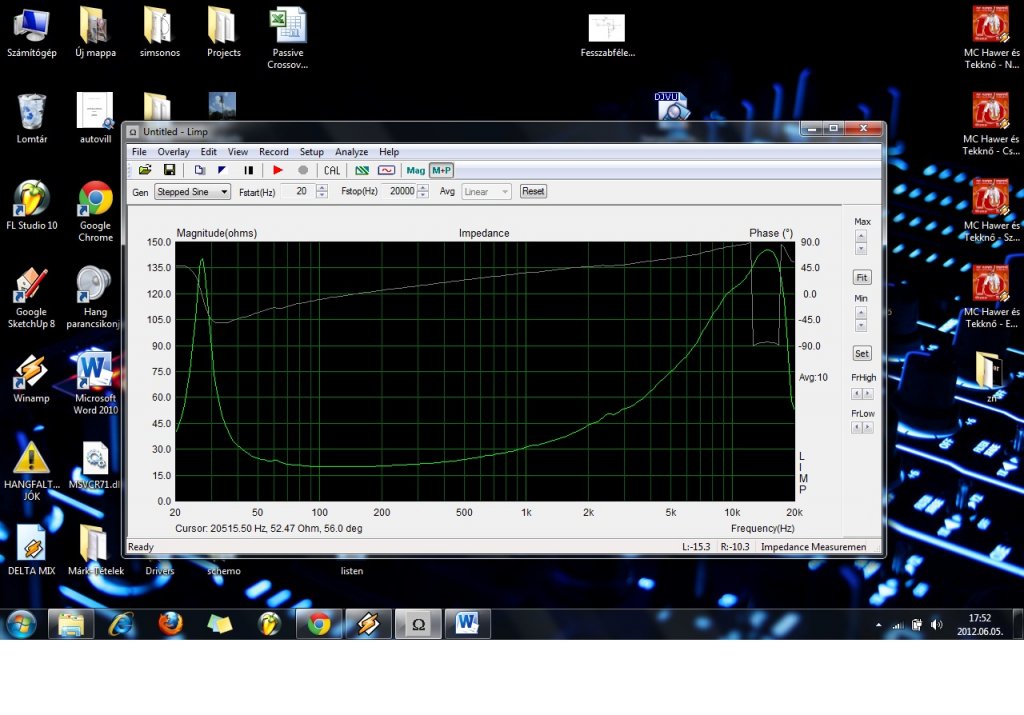Select Winamp desktop shortcut
Viewport: 1024px width, 715px height.
click(x=31, y=379)
